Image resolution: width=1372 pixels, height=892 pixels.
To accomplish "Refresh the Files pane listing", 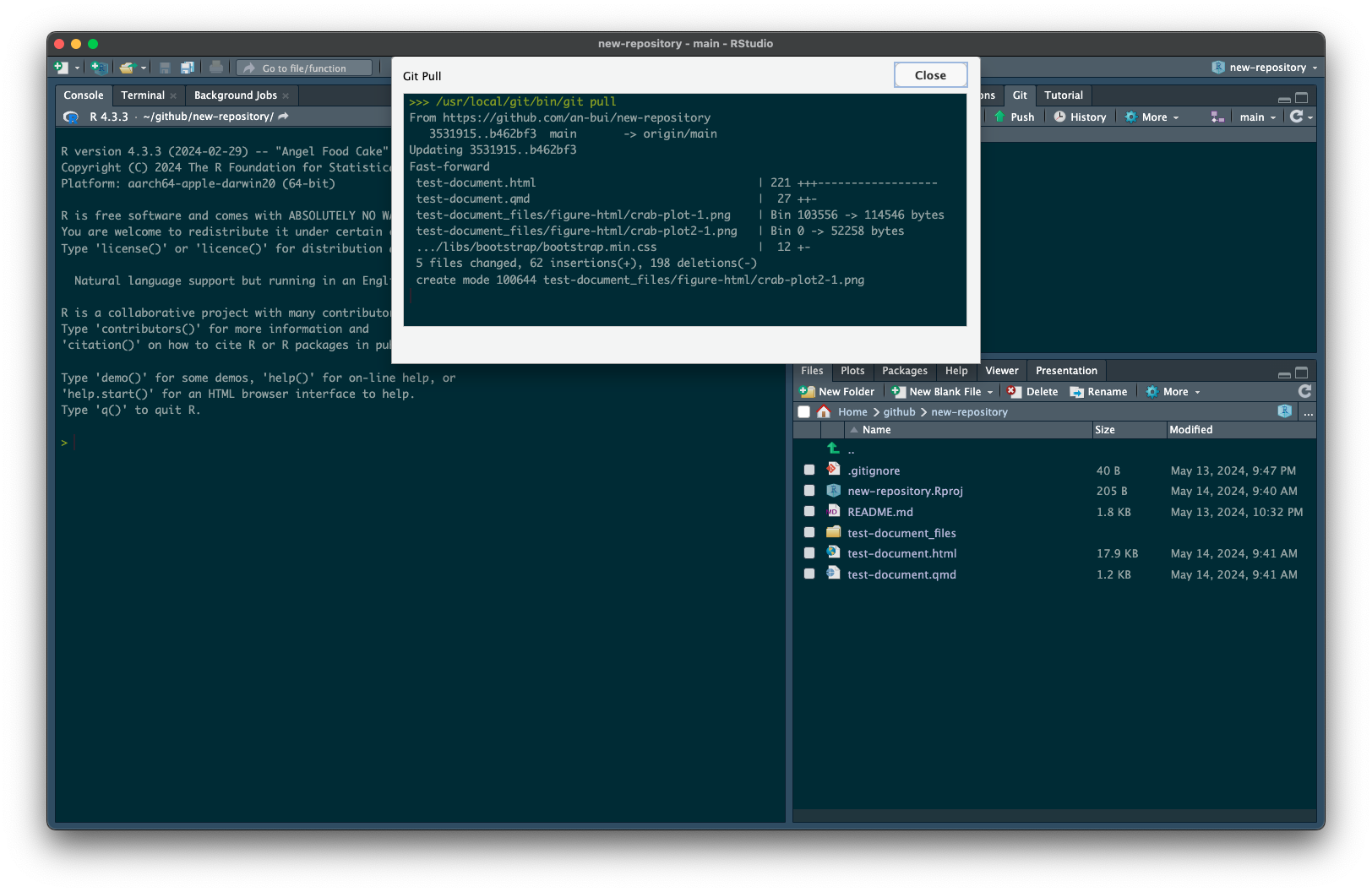I will click(x=1304, y=391).
